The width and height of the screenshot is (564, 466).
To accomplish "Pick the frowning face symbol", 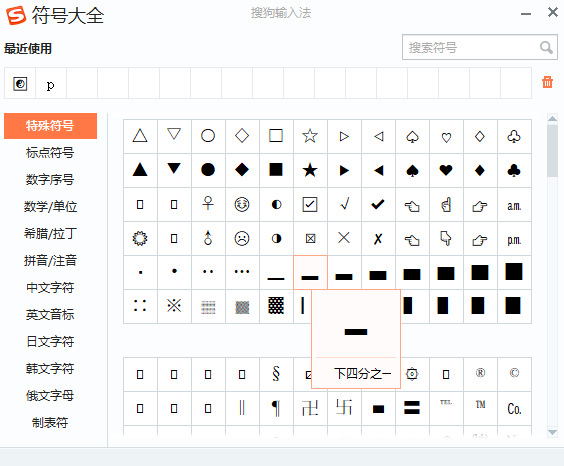I will click(x=242, y=238).
